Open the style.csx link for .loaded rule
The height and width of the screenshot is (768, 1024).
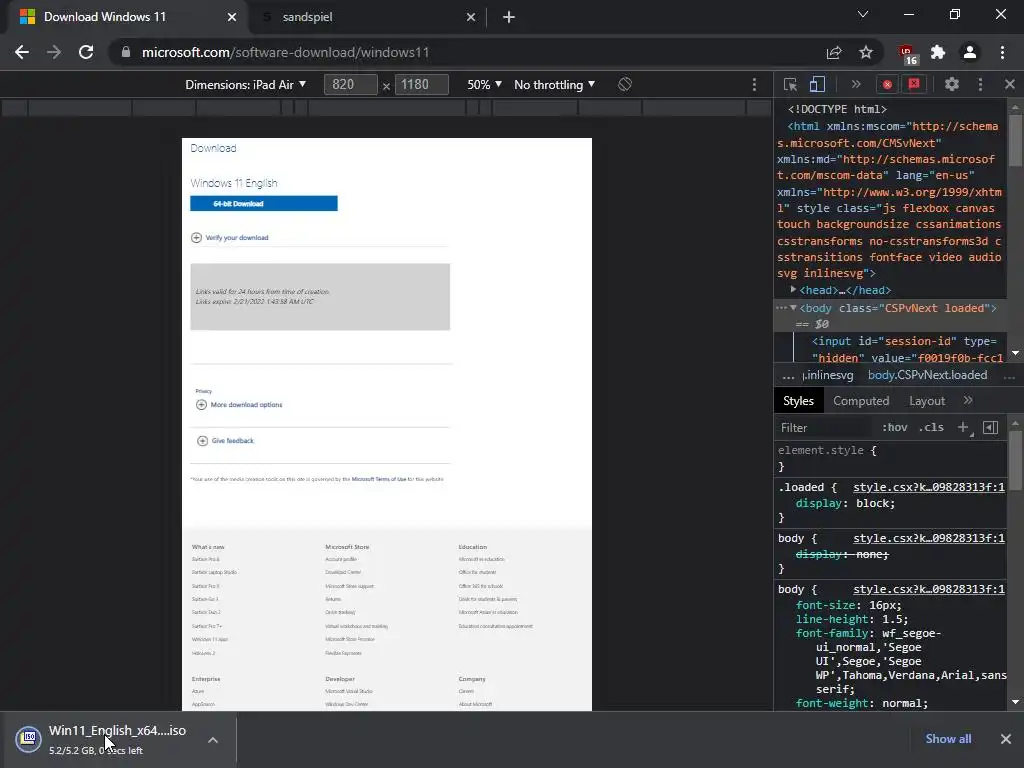click(x=929, y=487)
